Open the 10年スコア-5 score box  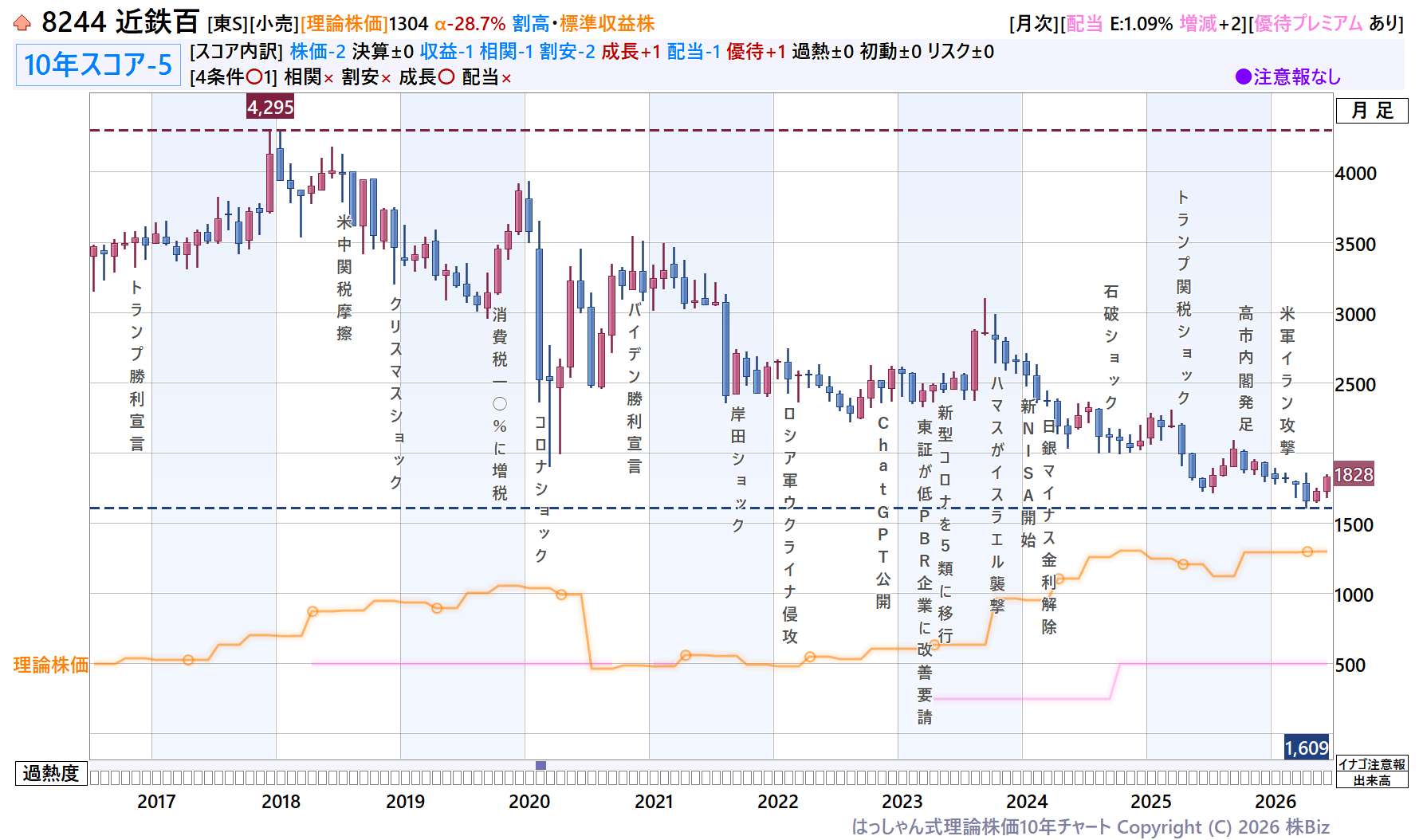(x=98, y=65)
